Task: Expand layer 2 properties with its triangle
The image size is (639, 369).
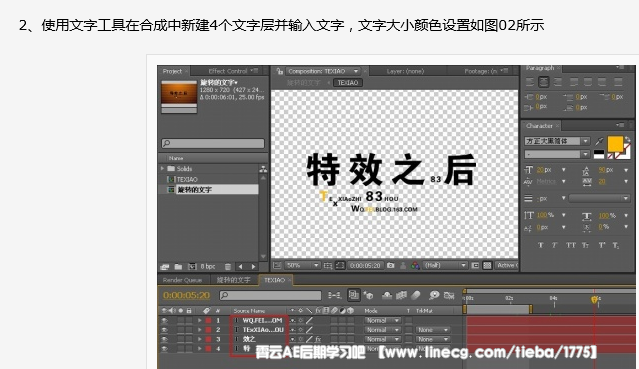Action: (x=199, y=330)
